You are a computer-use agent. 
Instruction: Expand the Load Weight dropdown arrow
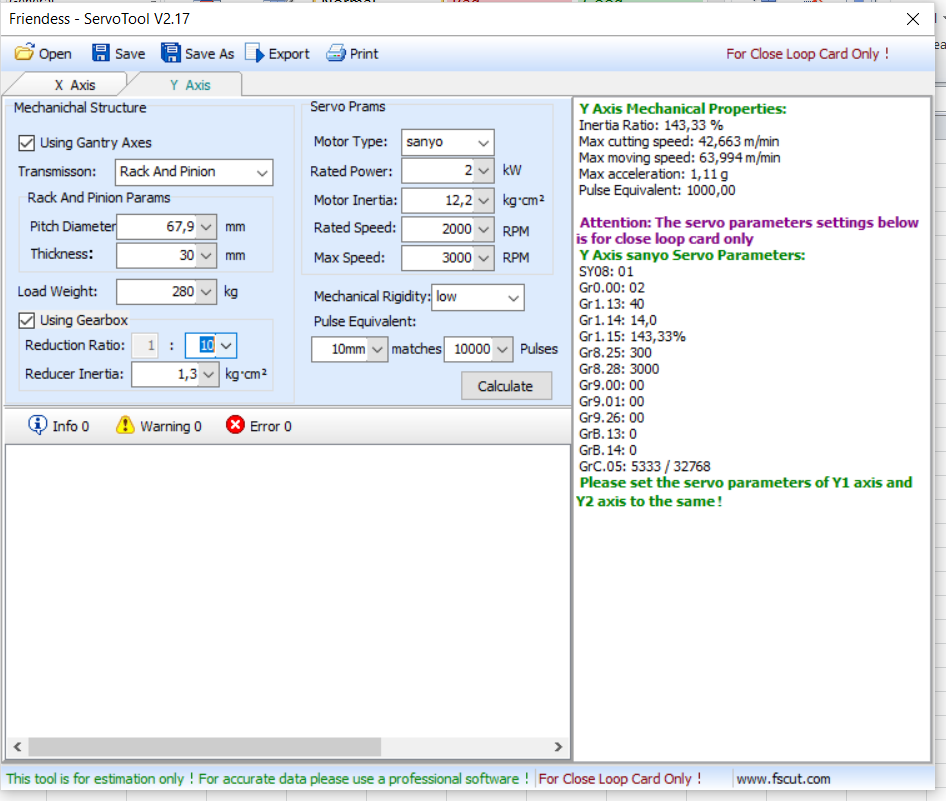tap(206, 292)
